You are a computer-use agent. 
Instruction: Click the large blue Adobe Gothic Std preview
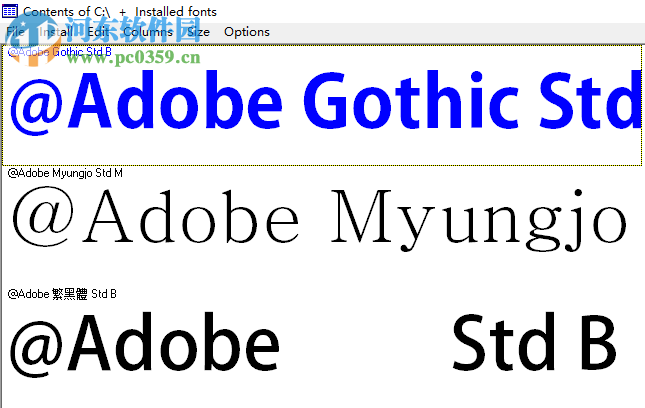pyautogui.click(x=325, y=102)
